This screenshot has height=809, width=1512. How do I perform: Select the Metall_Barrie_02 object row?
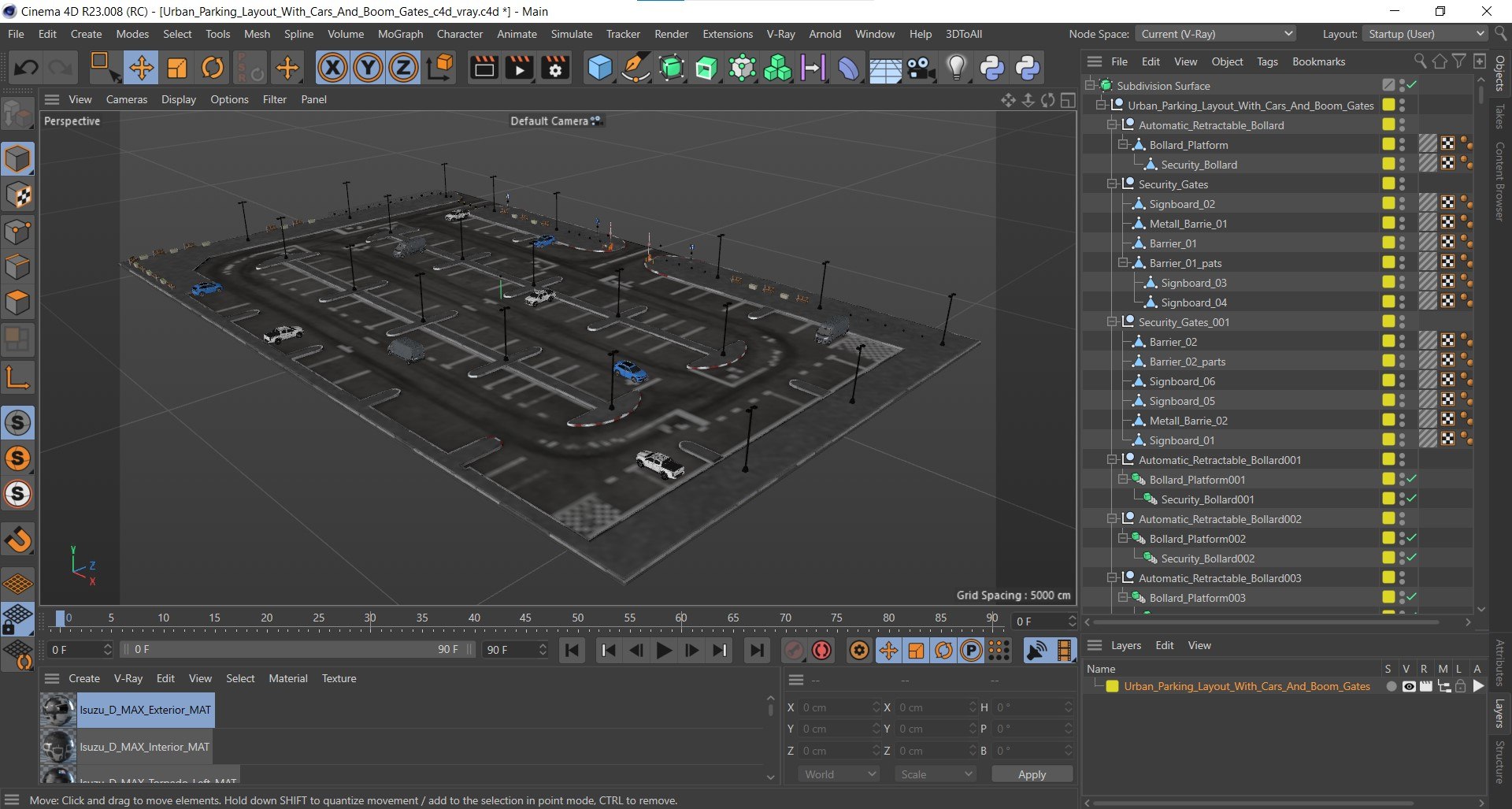pos(1188,421)
